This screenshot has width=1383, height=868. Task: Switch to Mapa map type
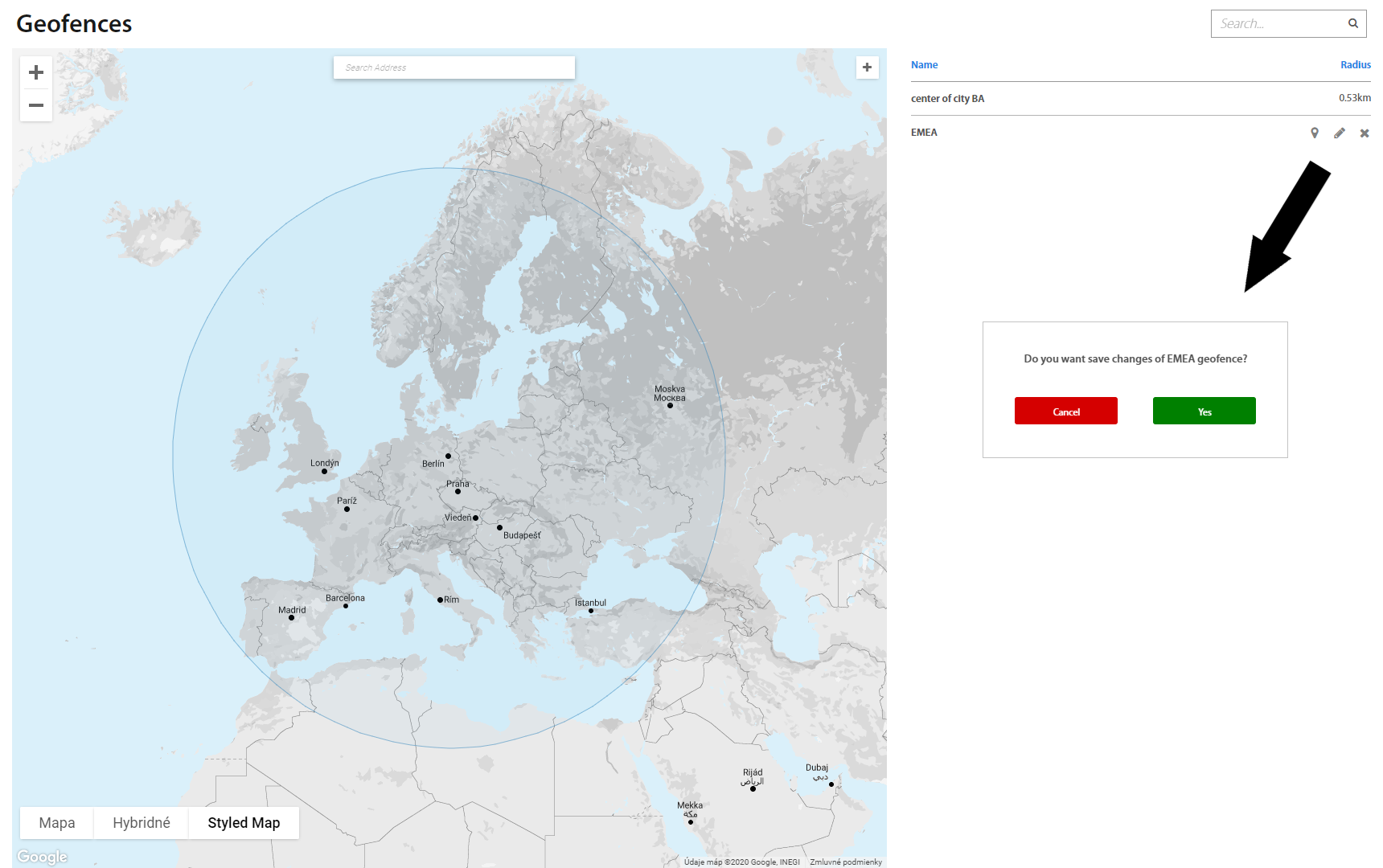point(57,823)
